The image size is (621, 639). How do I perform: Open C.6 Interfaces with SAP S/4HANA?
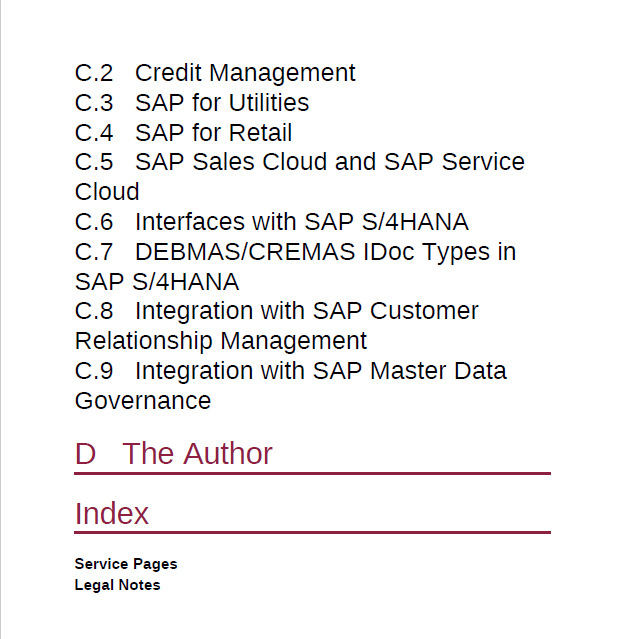pos(271,222)
